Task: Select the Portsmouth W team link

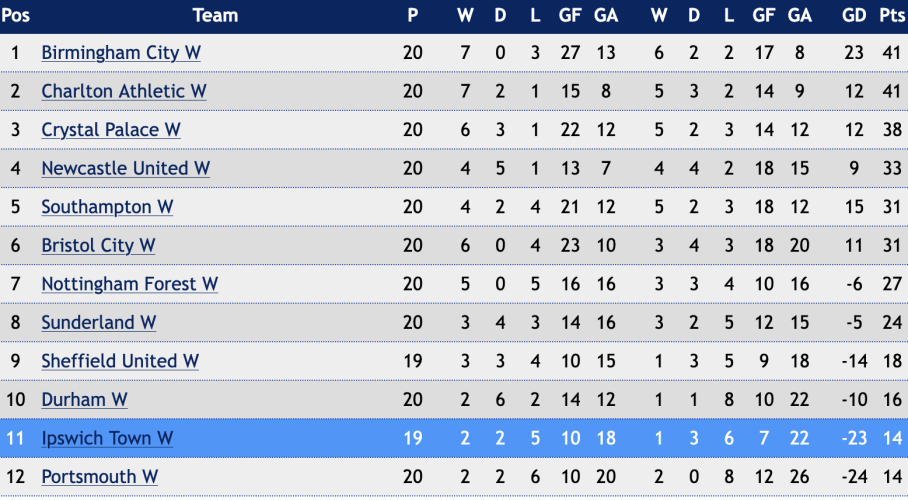Action: tap(99, 477)
